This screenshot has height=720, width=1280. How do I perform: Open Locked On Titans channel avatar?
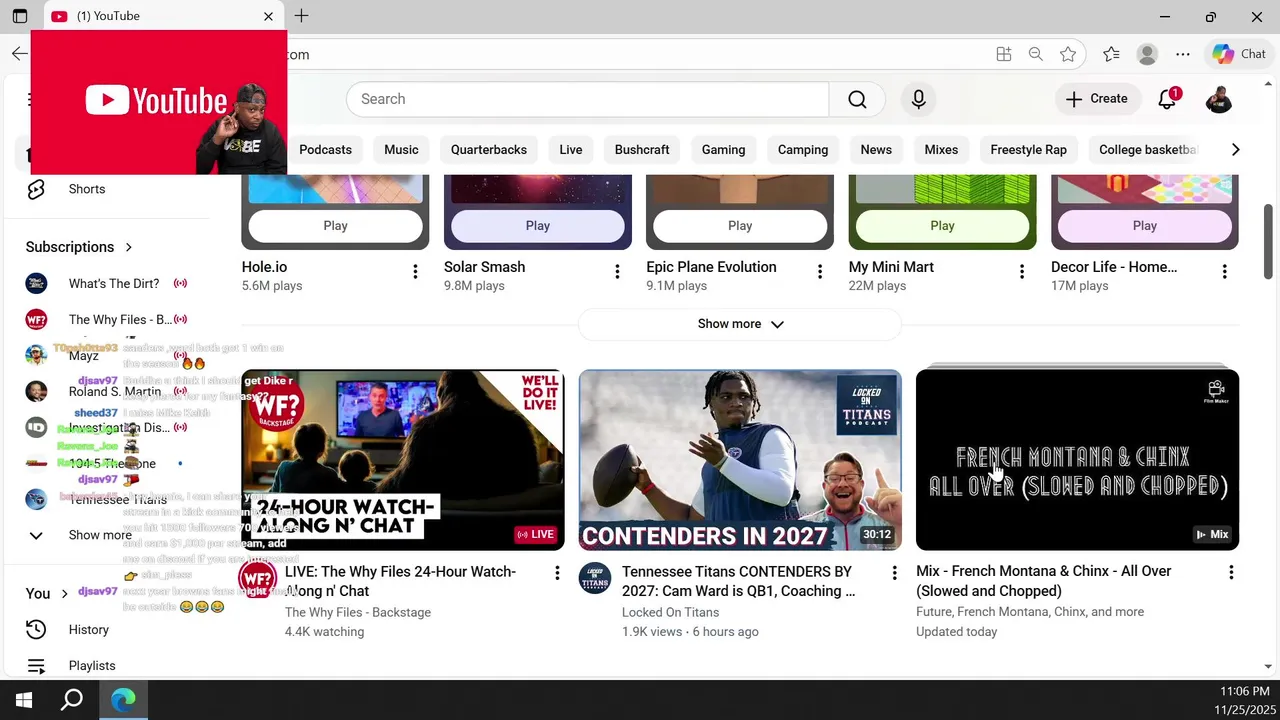595,579
